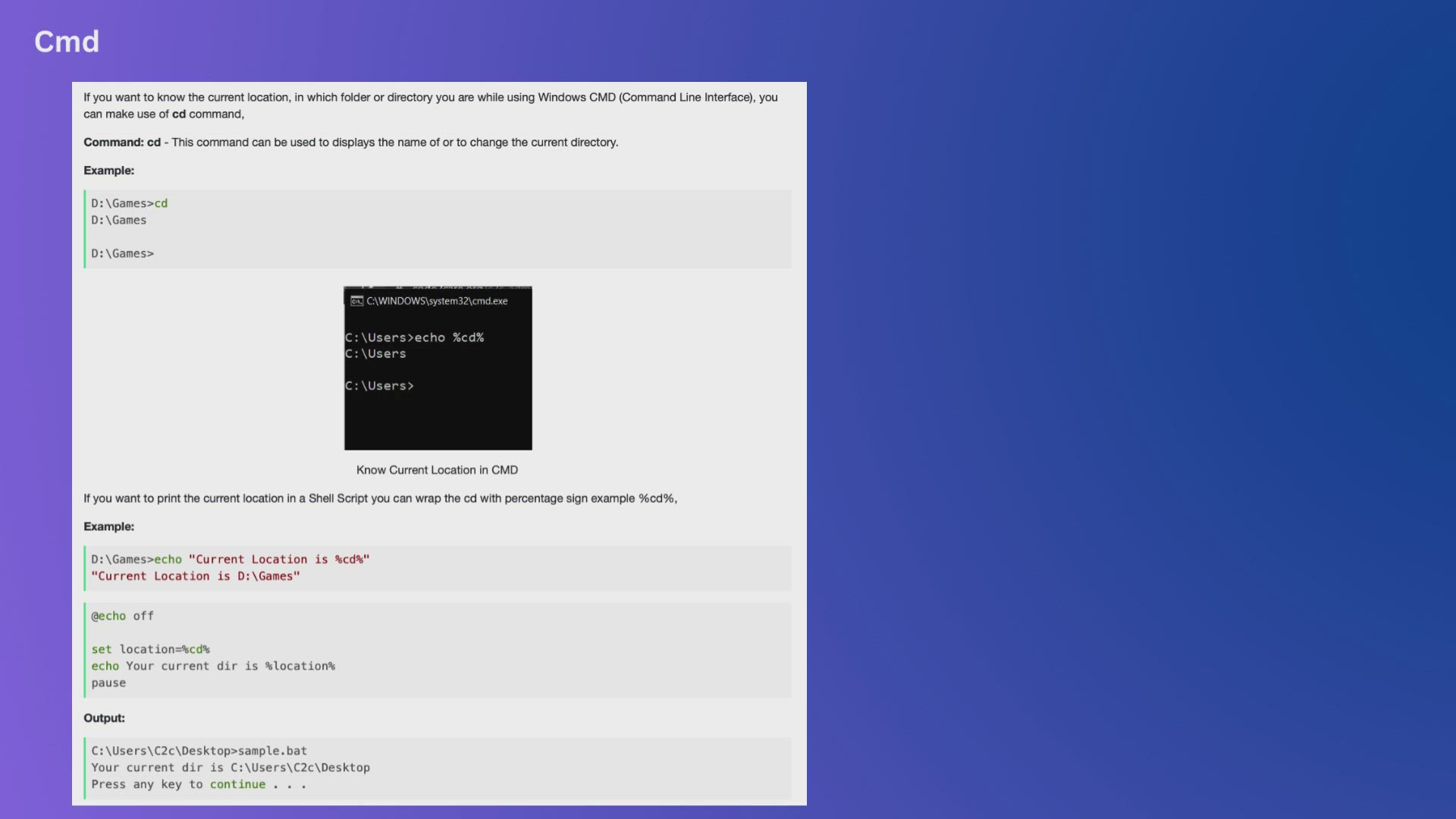1456x819 pixels.
Task: Click the green left border of first code block
Action: tap(83, 228)
